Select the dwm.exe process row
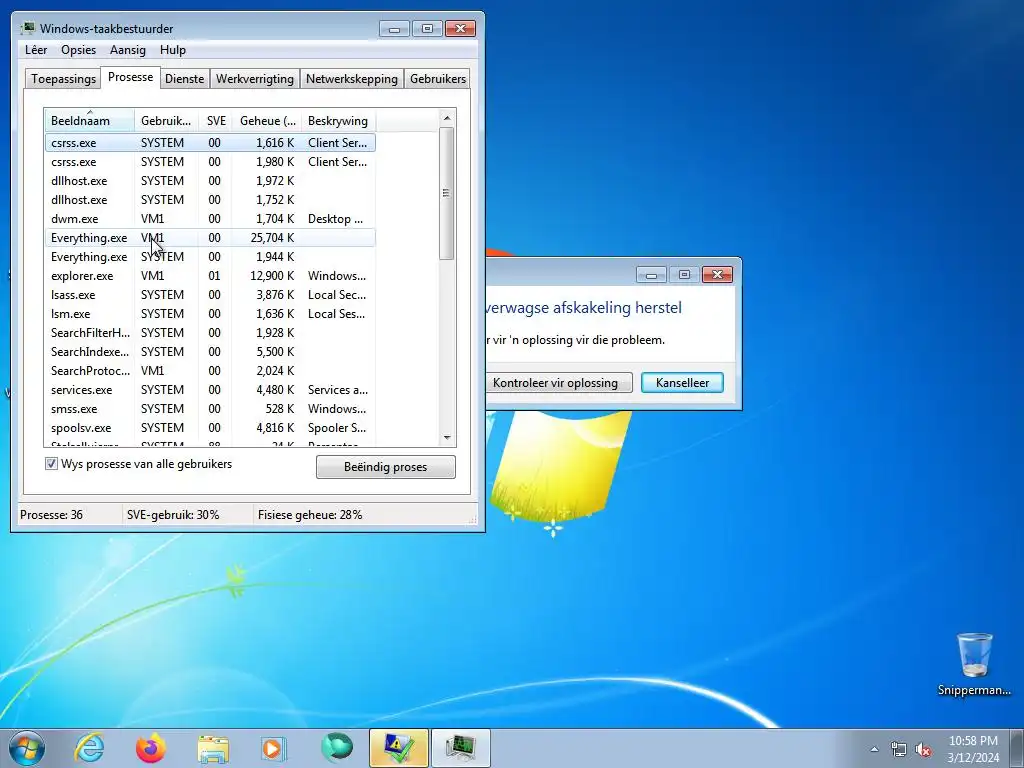Image resolution: width=1024 pixels, height=768 pixels. (210, 218)
